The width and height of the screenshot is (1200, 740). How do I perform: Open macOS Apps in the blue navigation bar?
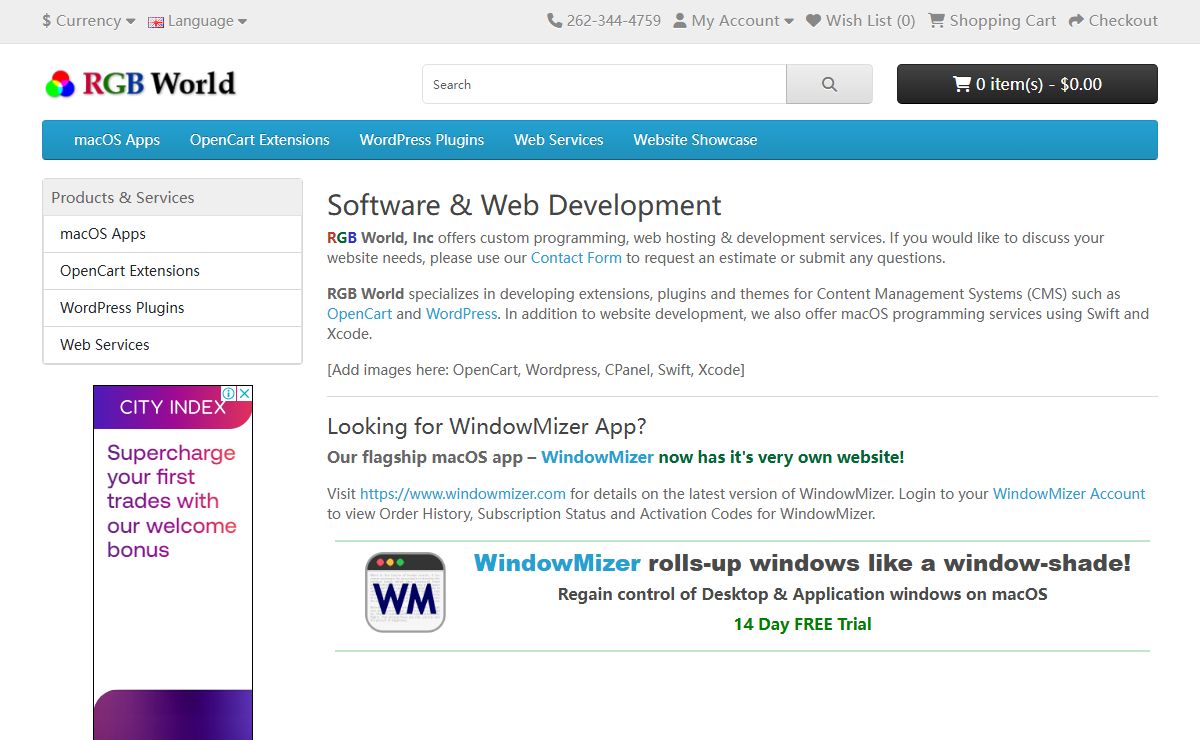117,140
